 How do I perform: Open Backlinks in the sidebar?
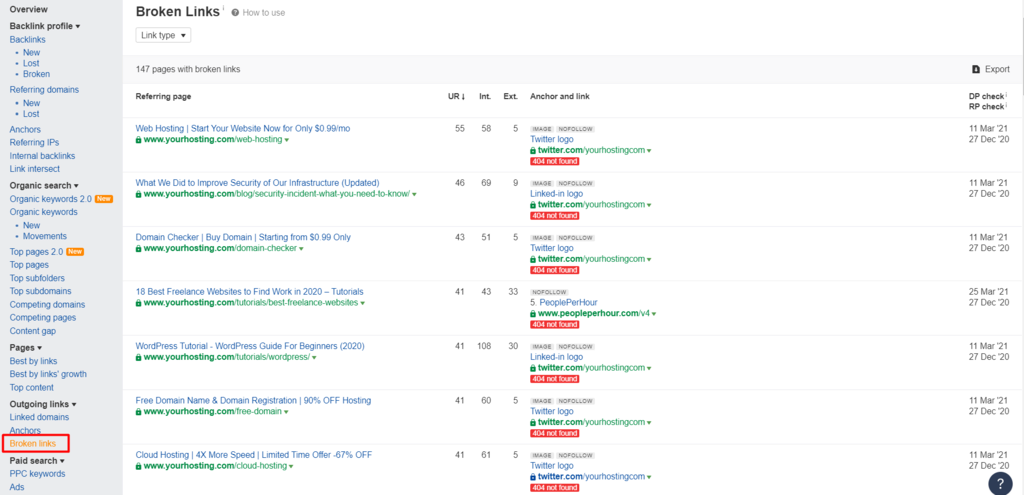click(x=27, y=40)
